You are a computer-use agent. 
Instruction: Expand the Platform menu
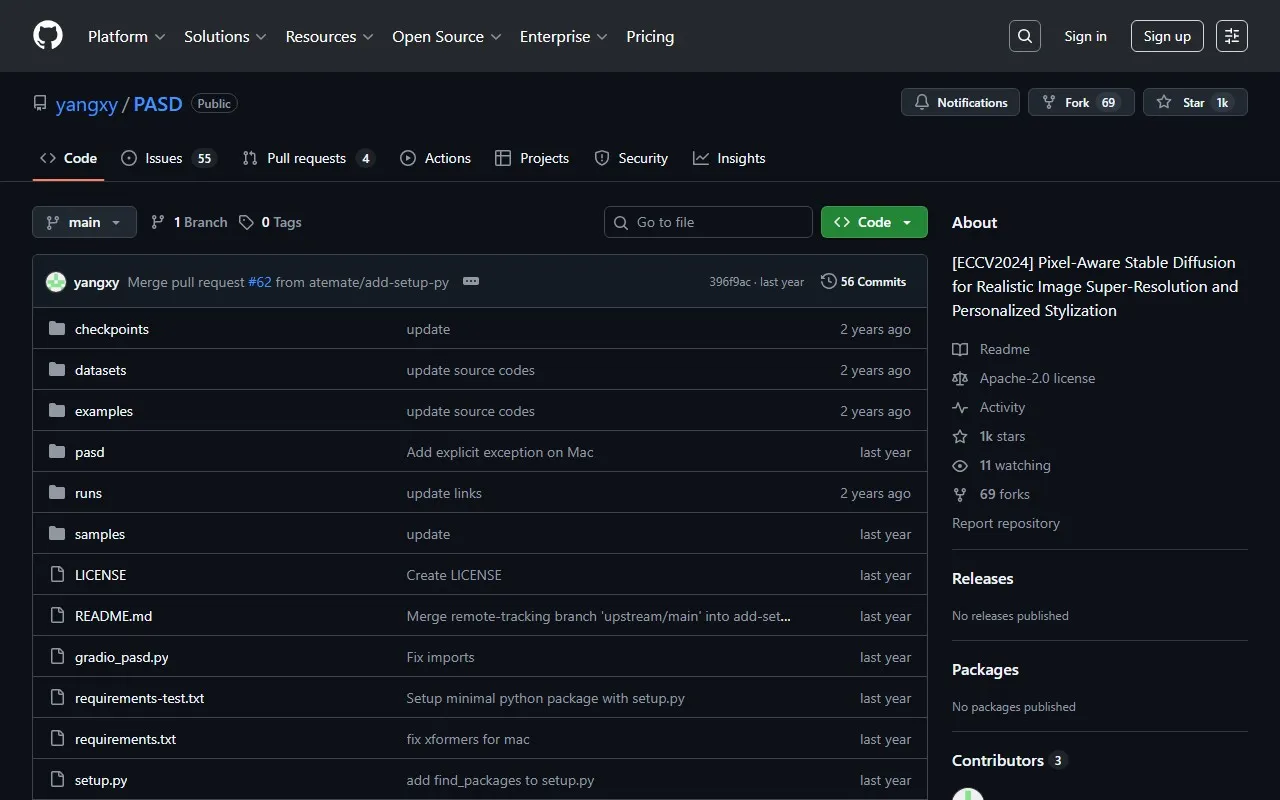coord(126,36)
